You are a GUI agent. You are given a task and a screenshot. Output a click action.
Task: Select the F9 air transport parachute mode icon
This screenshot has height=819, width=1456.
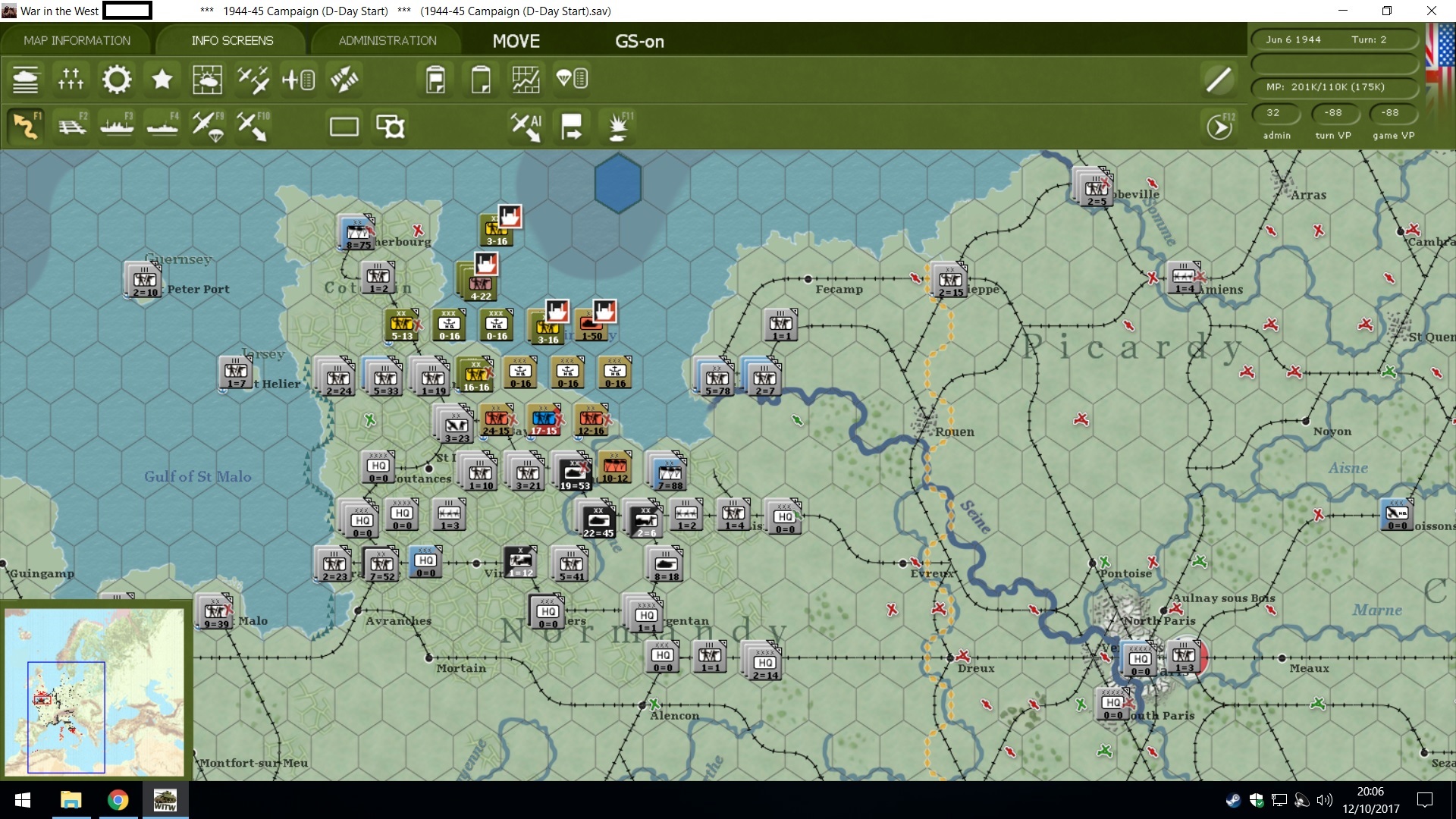point(208,126)
